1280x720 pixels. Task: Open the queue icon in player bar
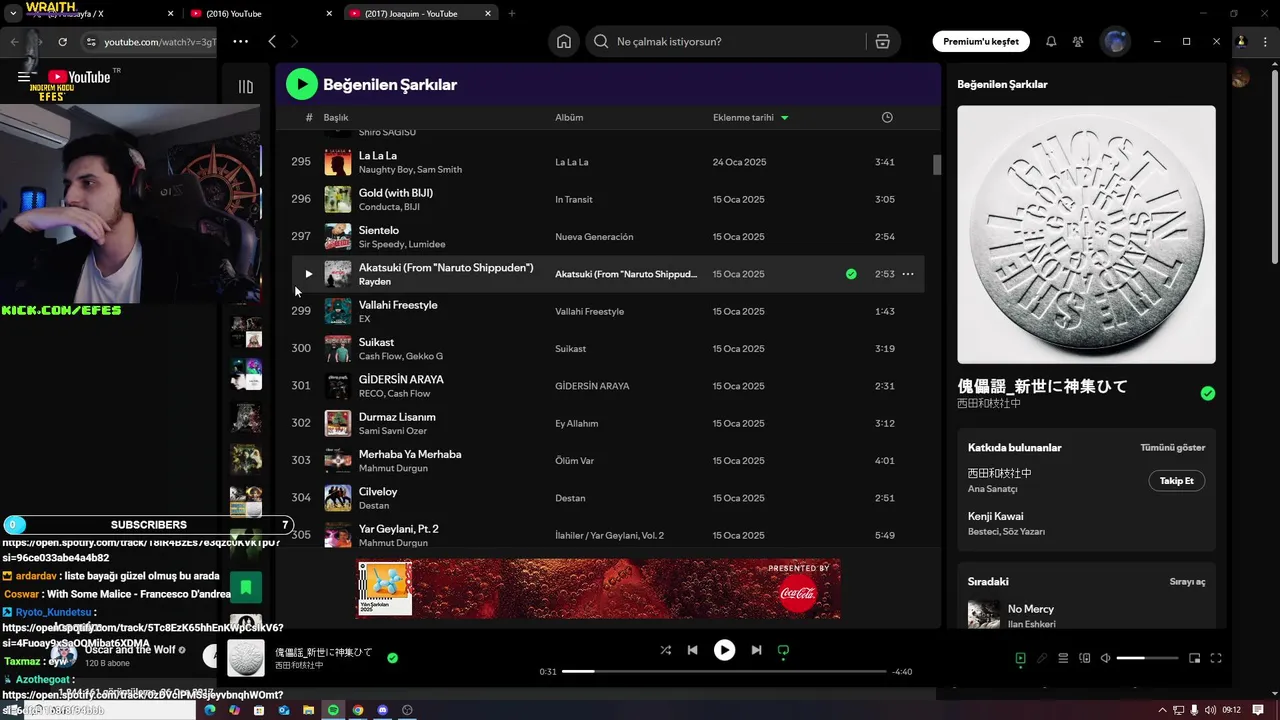(x=1063, y=658)
